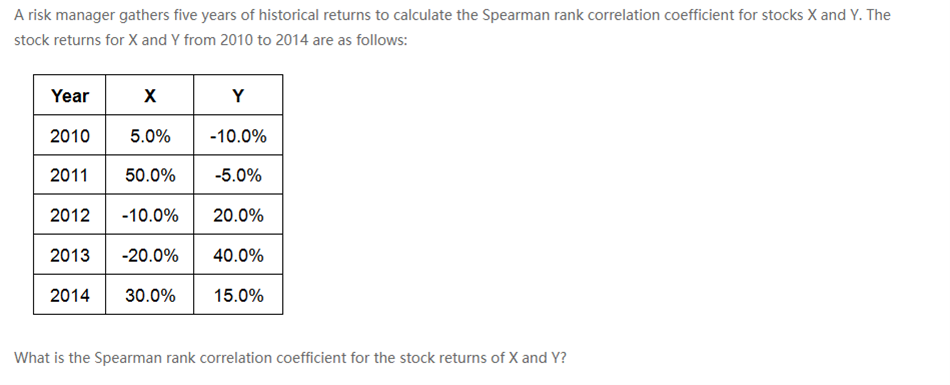This screenshot has height=385, width=950.
Task: Select the -5.0% Y return cell
Action: pos(238,175)
